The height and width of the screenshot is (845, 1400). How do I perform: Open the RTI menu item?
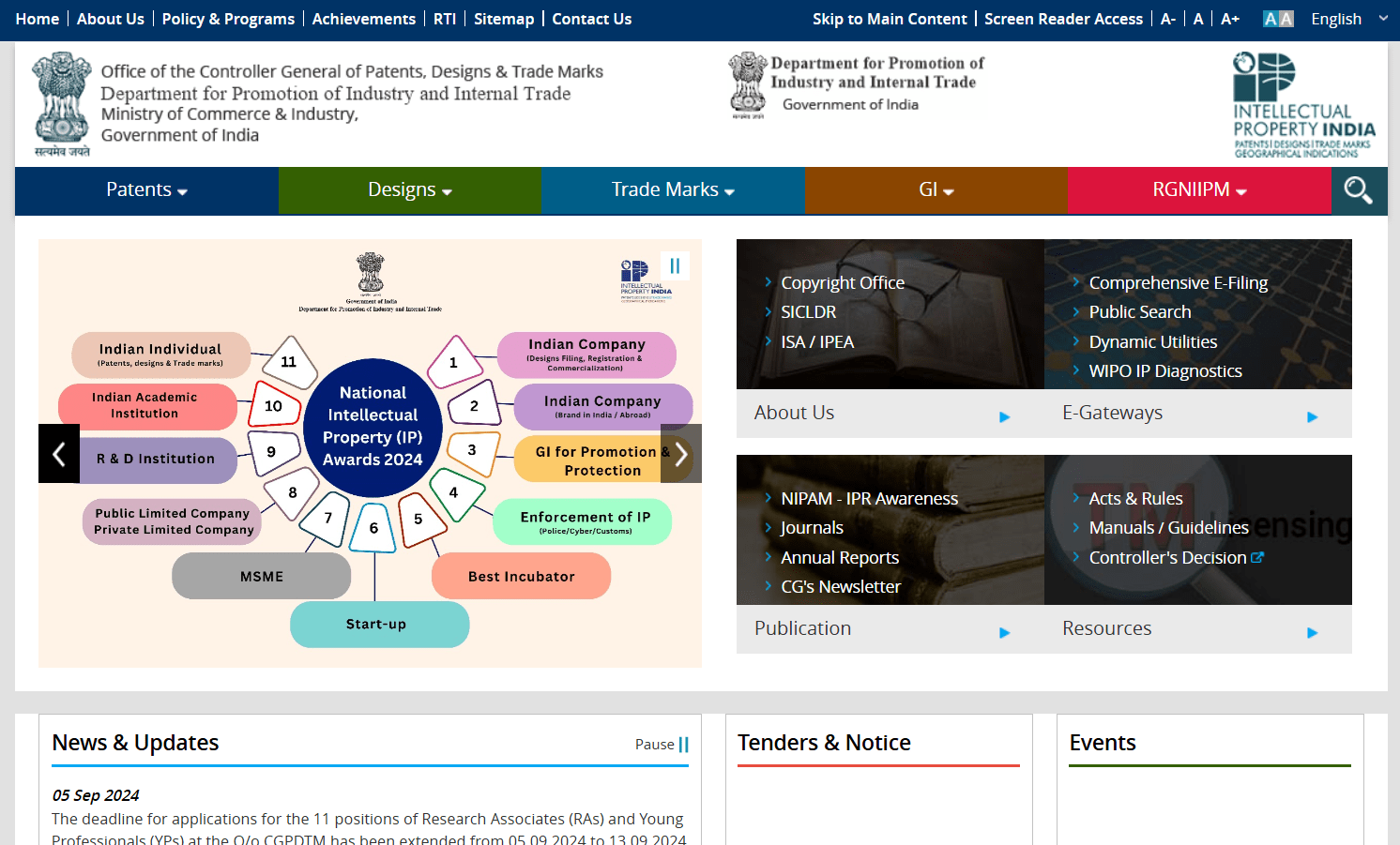point(445,19)
